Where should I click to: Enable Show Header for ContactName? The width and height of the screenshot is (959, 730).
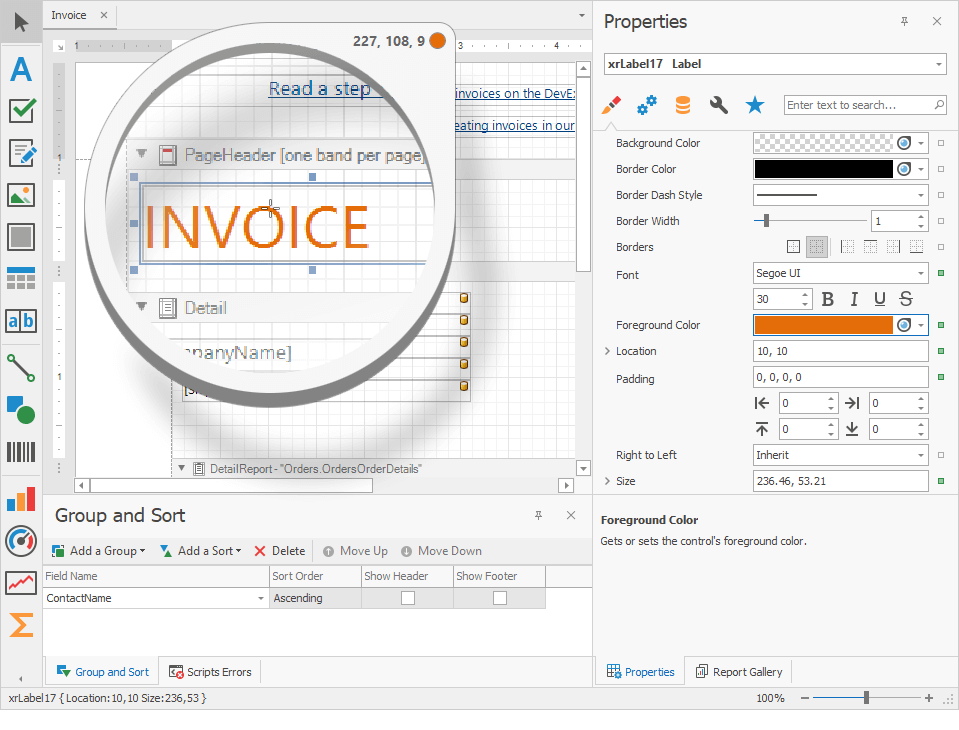(x=407, y=598)
